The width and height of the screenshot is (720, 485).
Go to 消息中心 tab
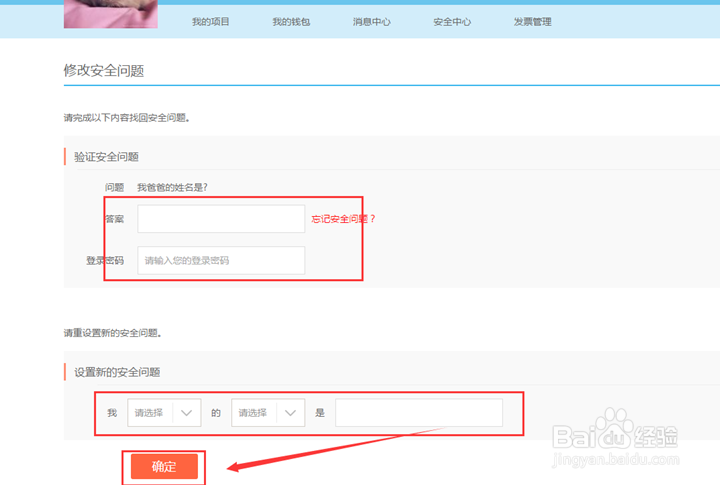[x=371, y=22]
